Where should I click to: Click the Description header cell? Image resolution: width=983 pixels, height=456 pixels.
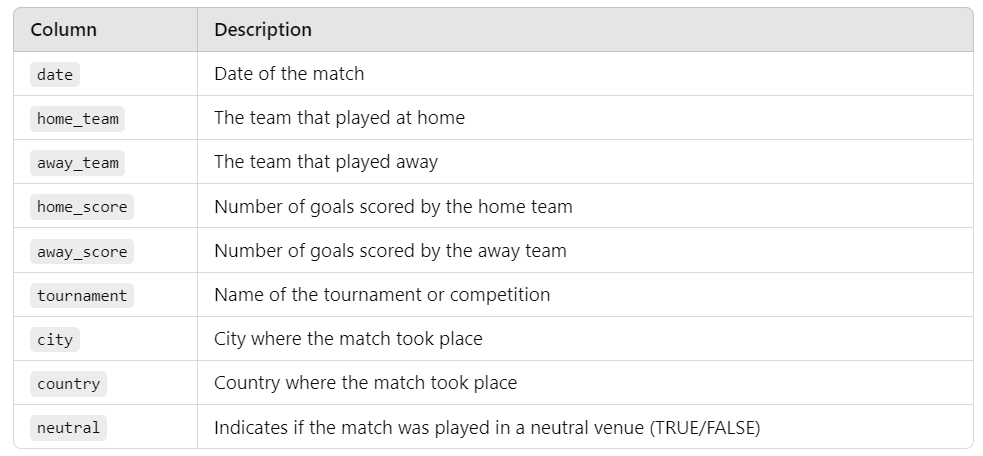point(586,29)
